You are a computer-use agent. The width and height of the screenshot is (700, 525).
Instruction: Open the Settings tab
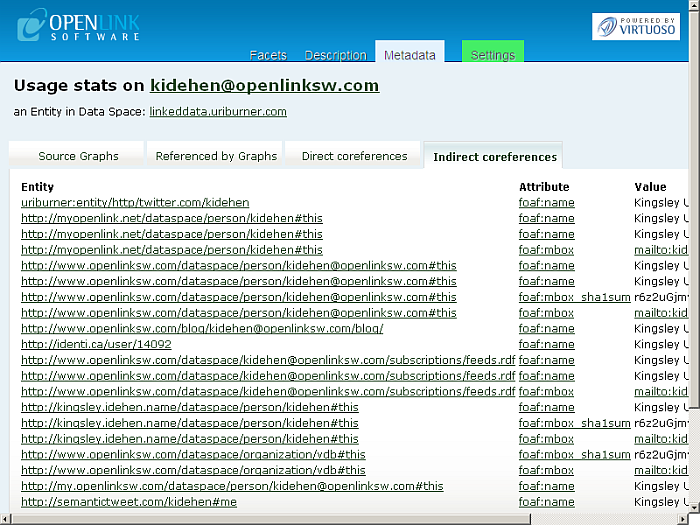(493, 51)
